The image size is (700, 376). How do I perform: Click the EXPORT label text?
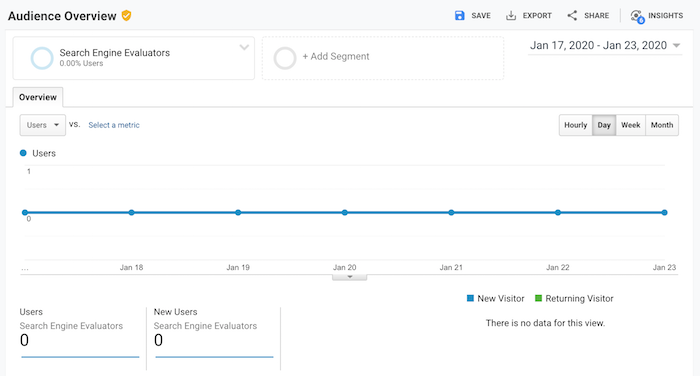coord(537,16)
